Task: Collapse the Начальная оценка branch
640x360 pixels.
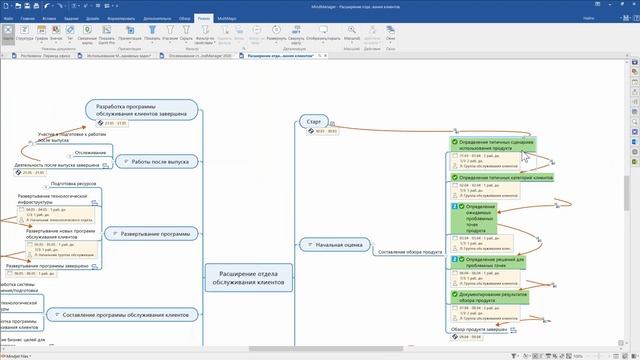Action: [310, 245]
